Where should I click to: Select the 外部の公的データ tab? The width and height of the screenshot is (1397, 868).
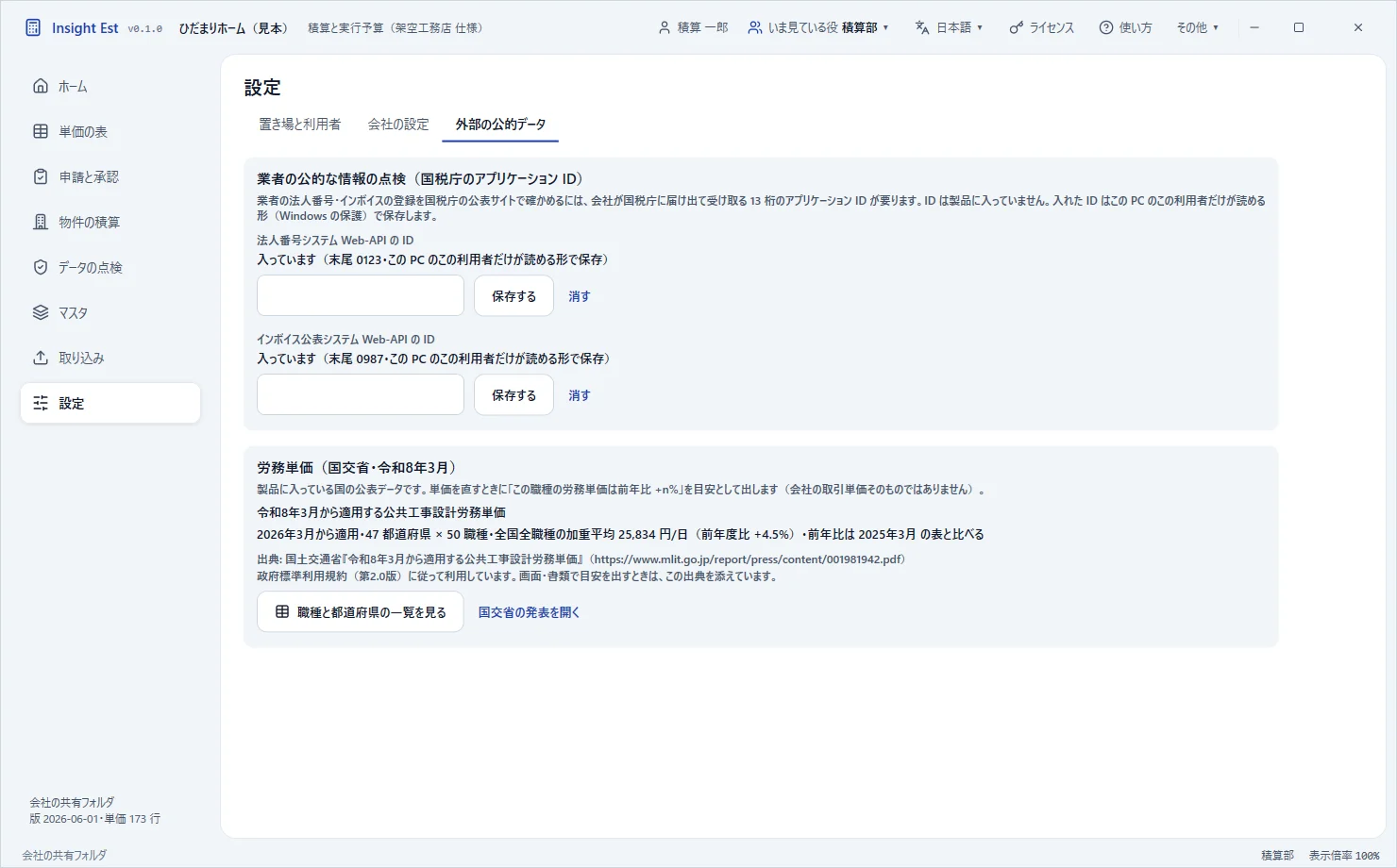click(500, 124)
